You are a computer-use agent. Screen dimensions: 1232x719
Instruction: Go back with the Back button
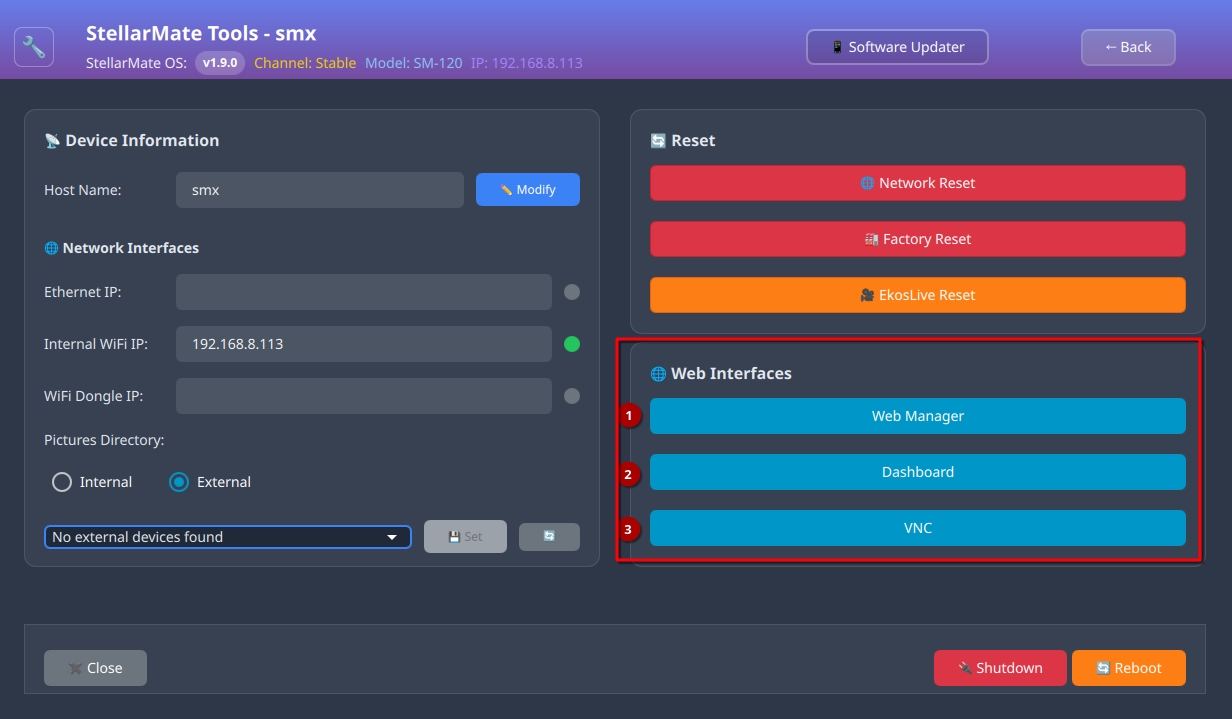pos(1128,47)
